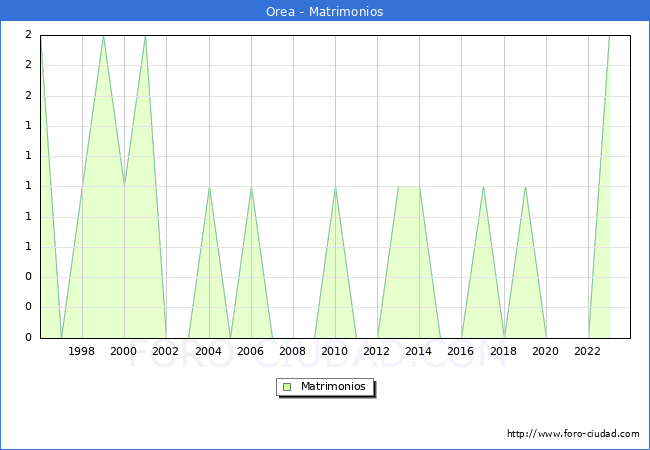Select the 2016 x-axis label
This screenshot has height=450, width=650.
[x=461, y=351]
